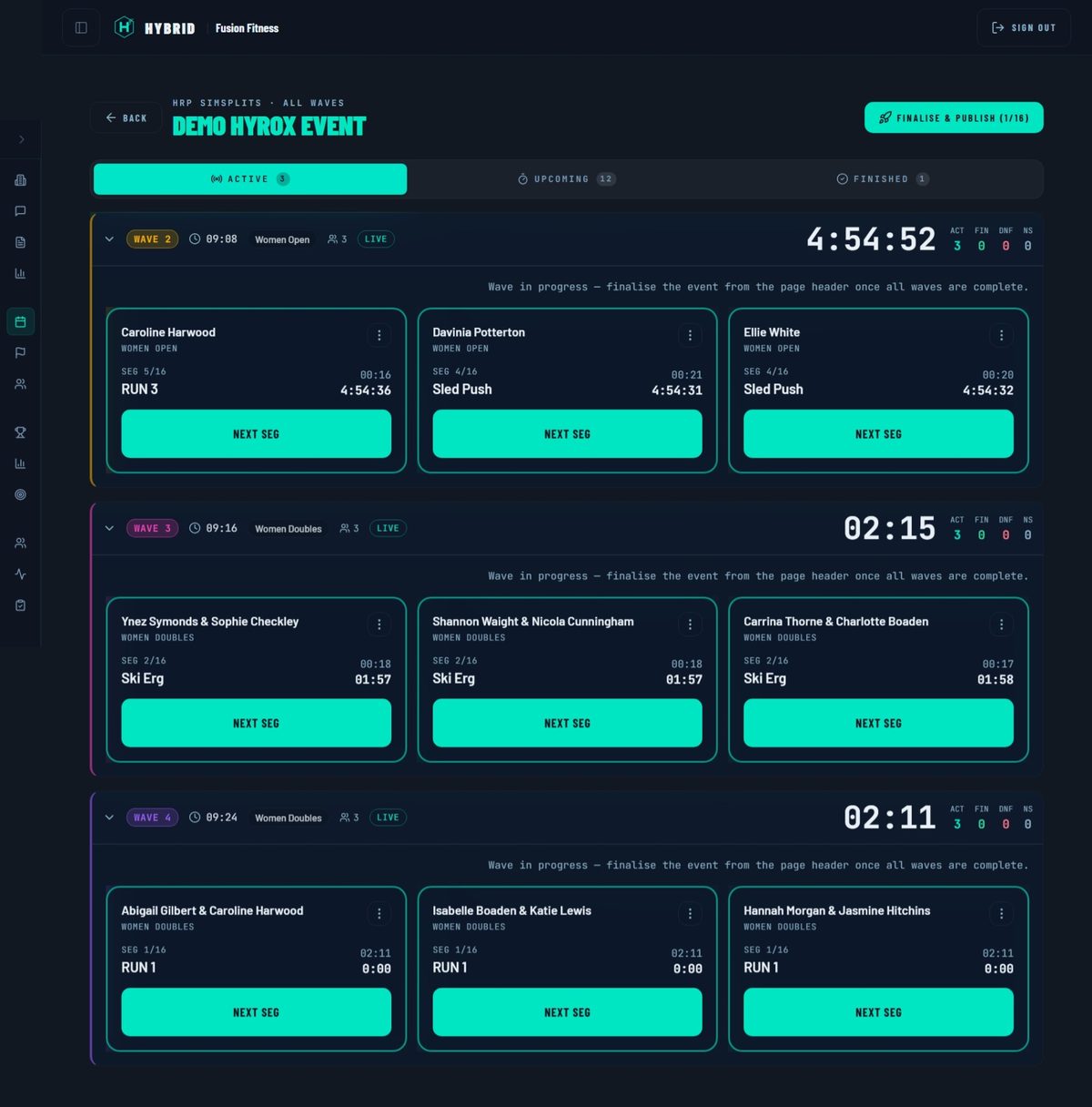
Task: Click the Finalise & Publish button
Action: 954,117
